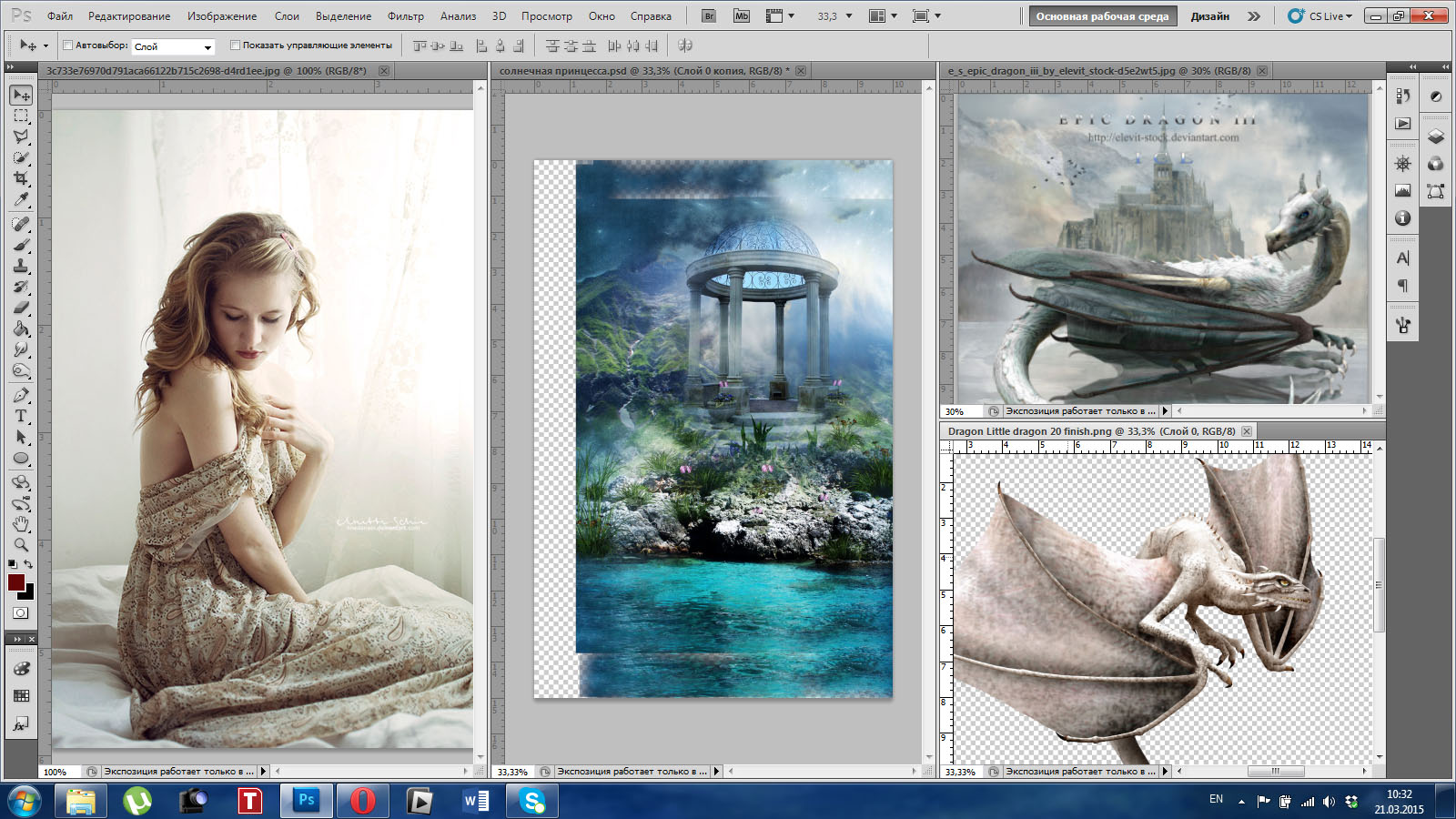Choose the Hand tool
Viewport: 1456px width, 819px height.
tap(21, 524)
